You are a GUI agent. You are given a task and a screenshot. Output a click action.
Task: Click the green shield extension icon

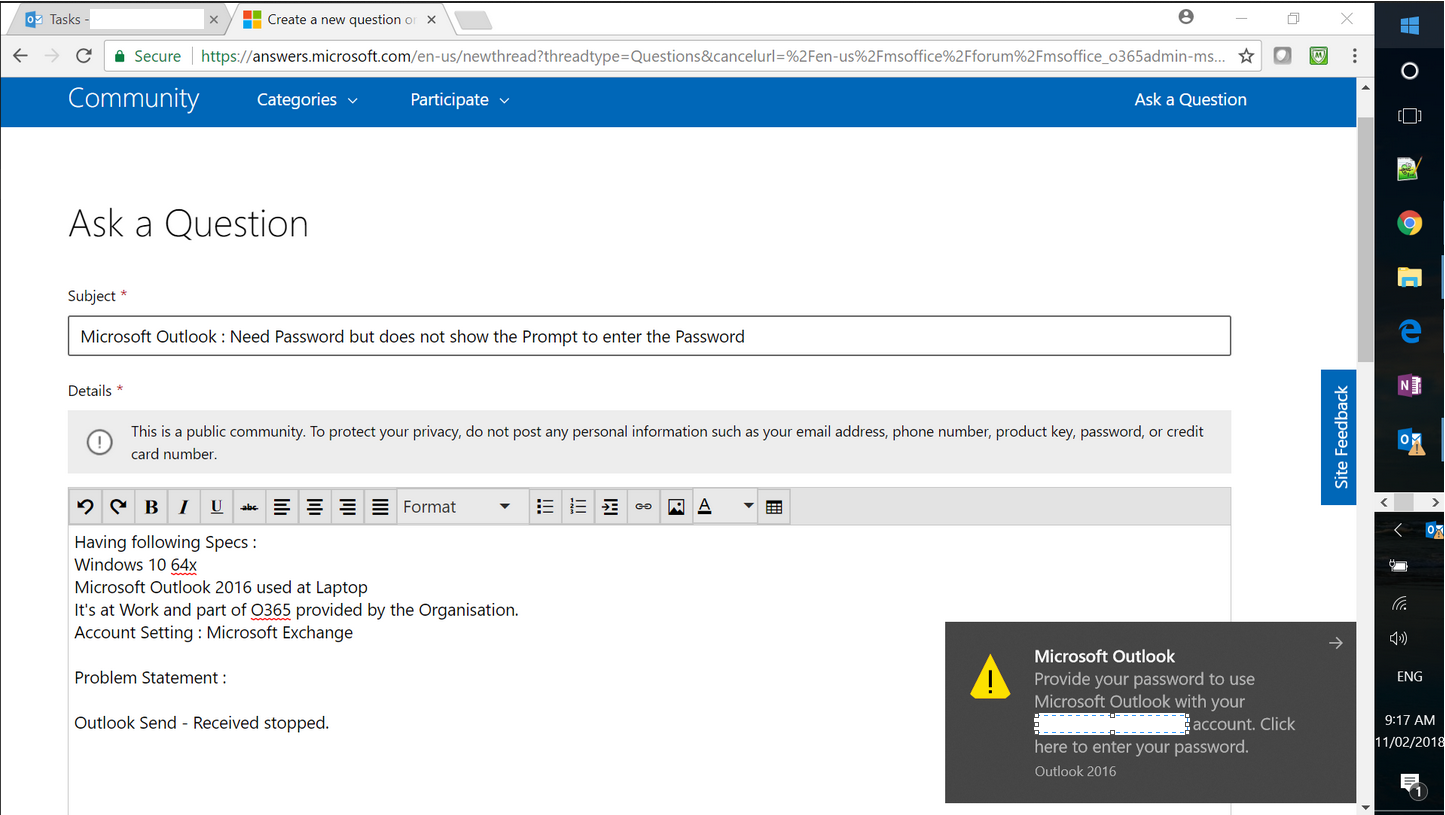(1319, 56)
